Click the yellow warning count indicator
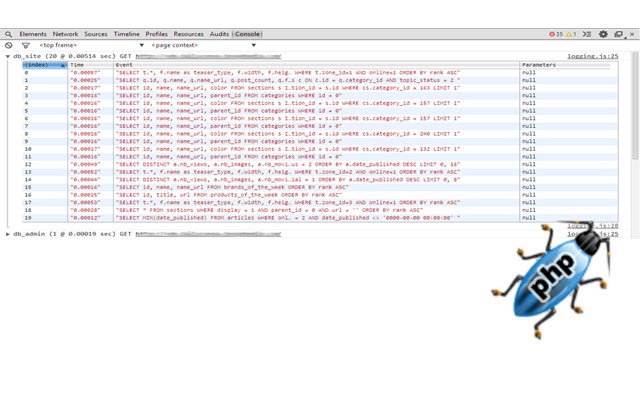Screen dimensions: 640x400 (x=571, y=34)
